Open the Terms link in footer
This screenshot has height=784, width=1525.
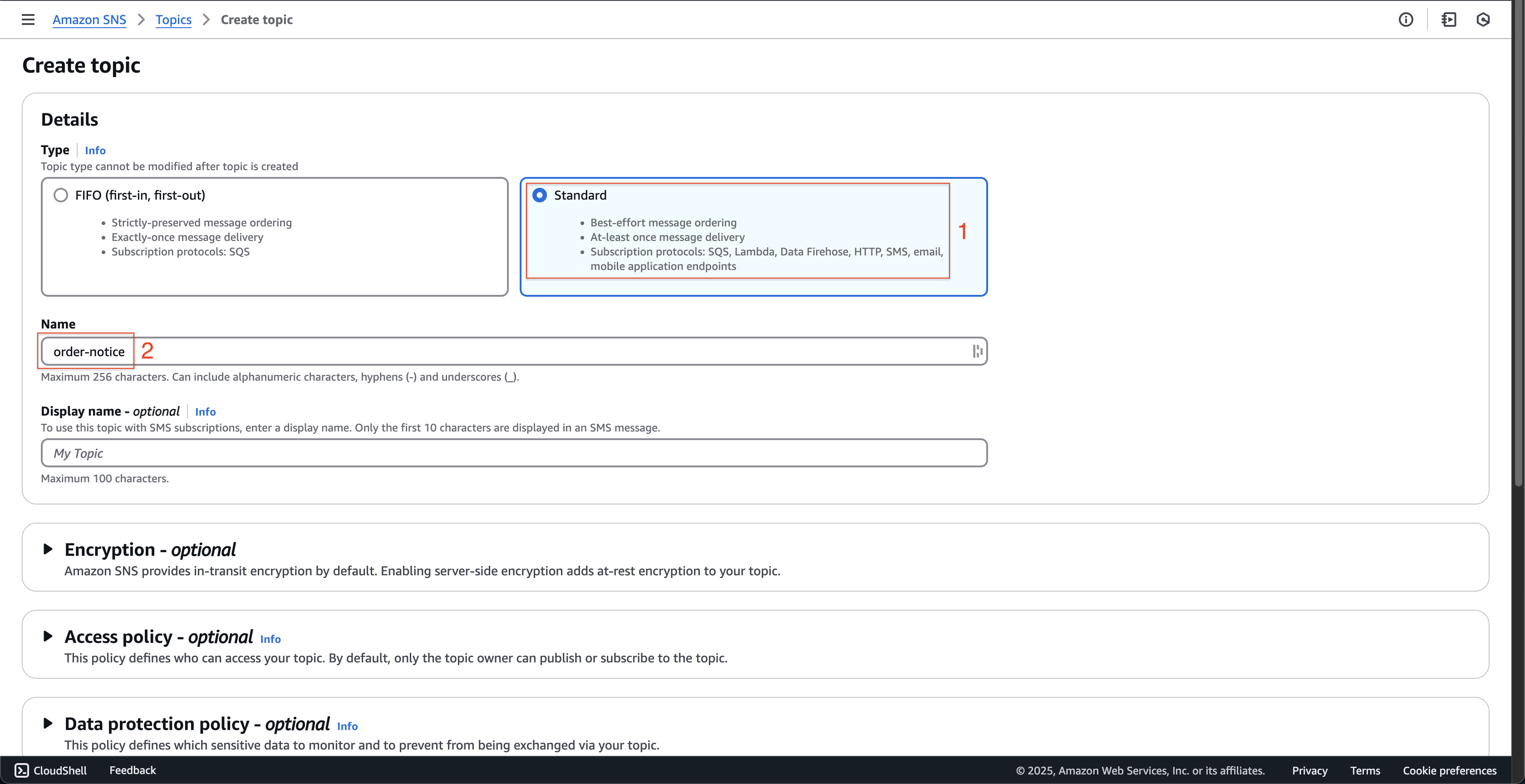coord(1365,770)
